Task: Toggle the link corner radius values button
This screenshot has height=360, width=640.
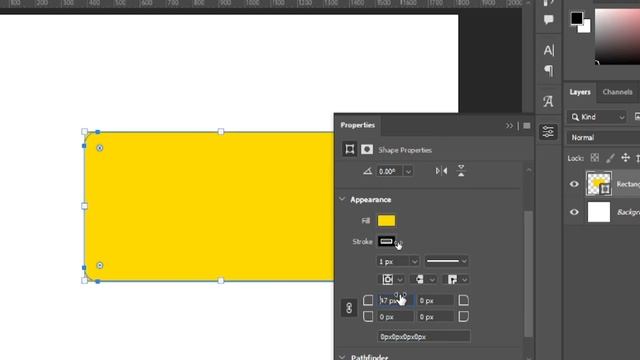Action: pos(349,308)
